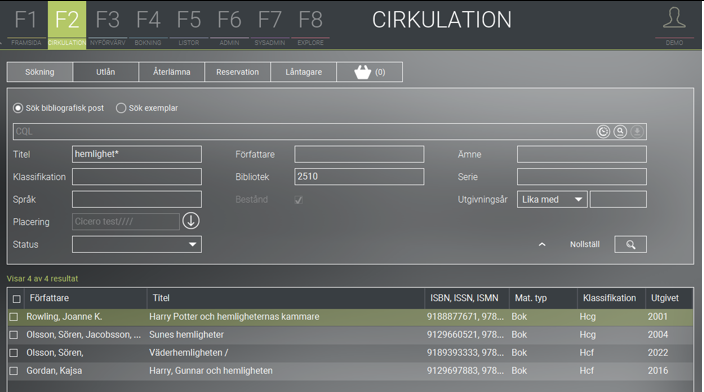
Task: Click Utgivet year 2016
Action: click(x=658, y=371)
